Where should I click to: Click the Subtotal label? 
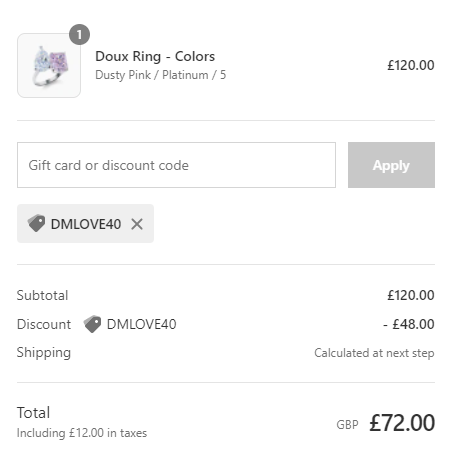click(x=42, y=295)
